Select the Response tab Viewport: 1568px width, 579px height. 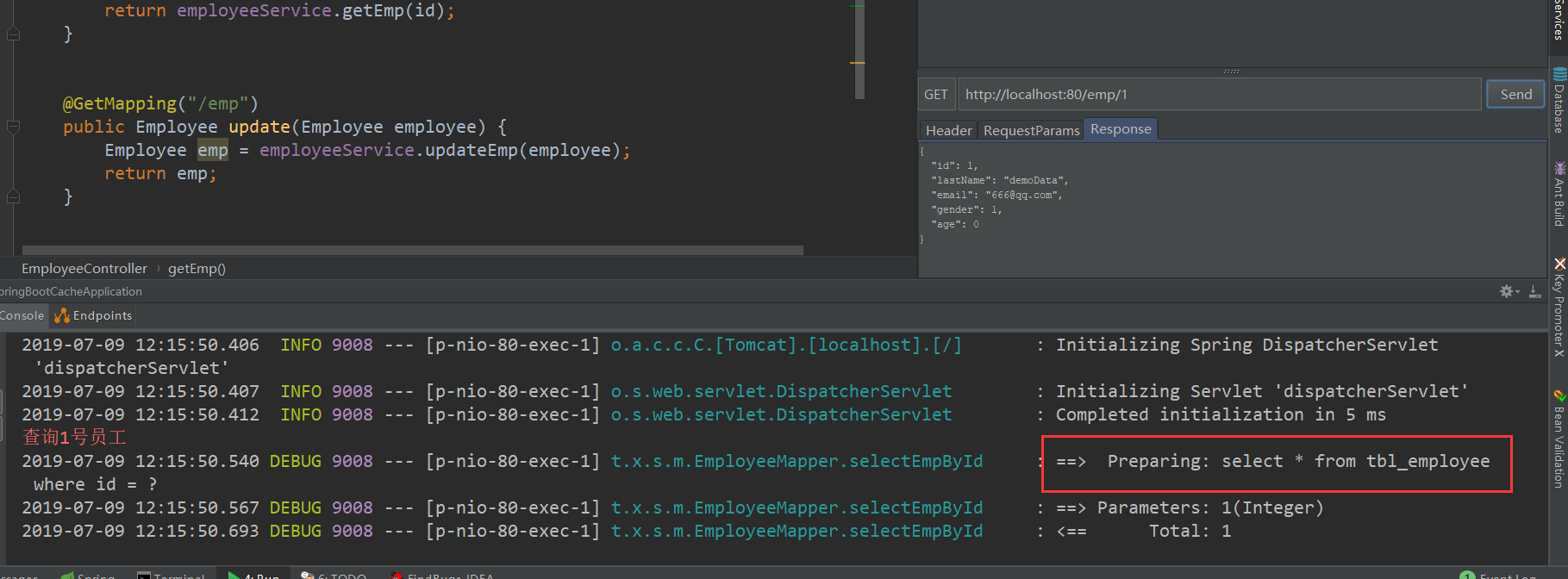click(1121, 129)
